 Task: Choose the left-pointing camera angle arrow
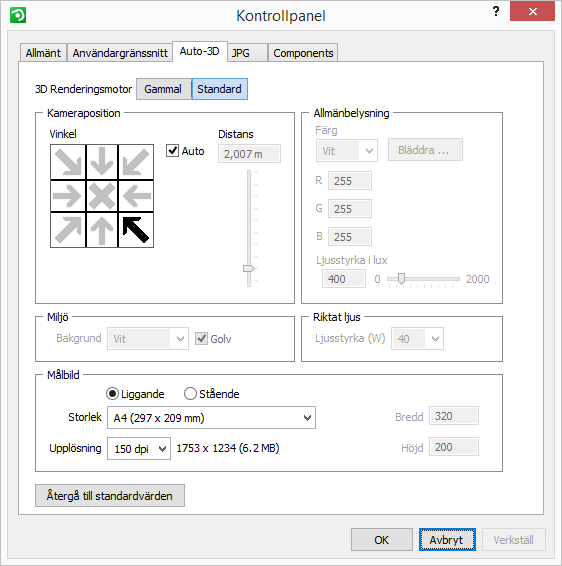pyautogui.click(x=136, y=196)
